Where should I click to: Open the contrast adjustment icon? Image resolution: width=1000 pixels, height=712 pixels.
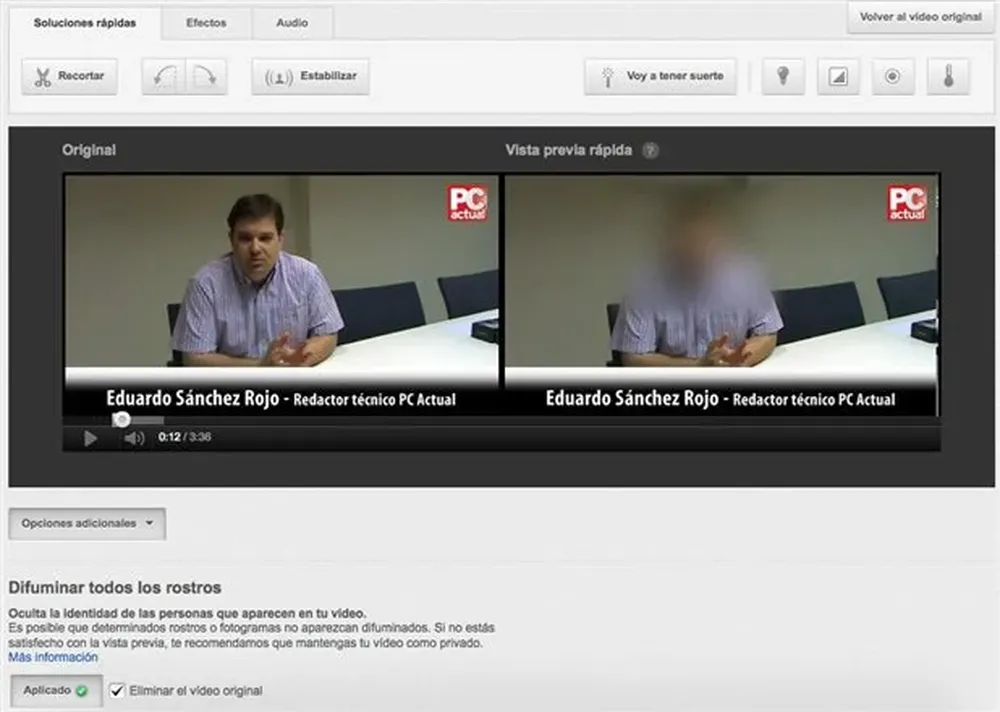[838, 77]
